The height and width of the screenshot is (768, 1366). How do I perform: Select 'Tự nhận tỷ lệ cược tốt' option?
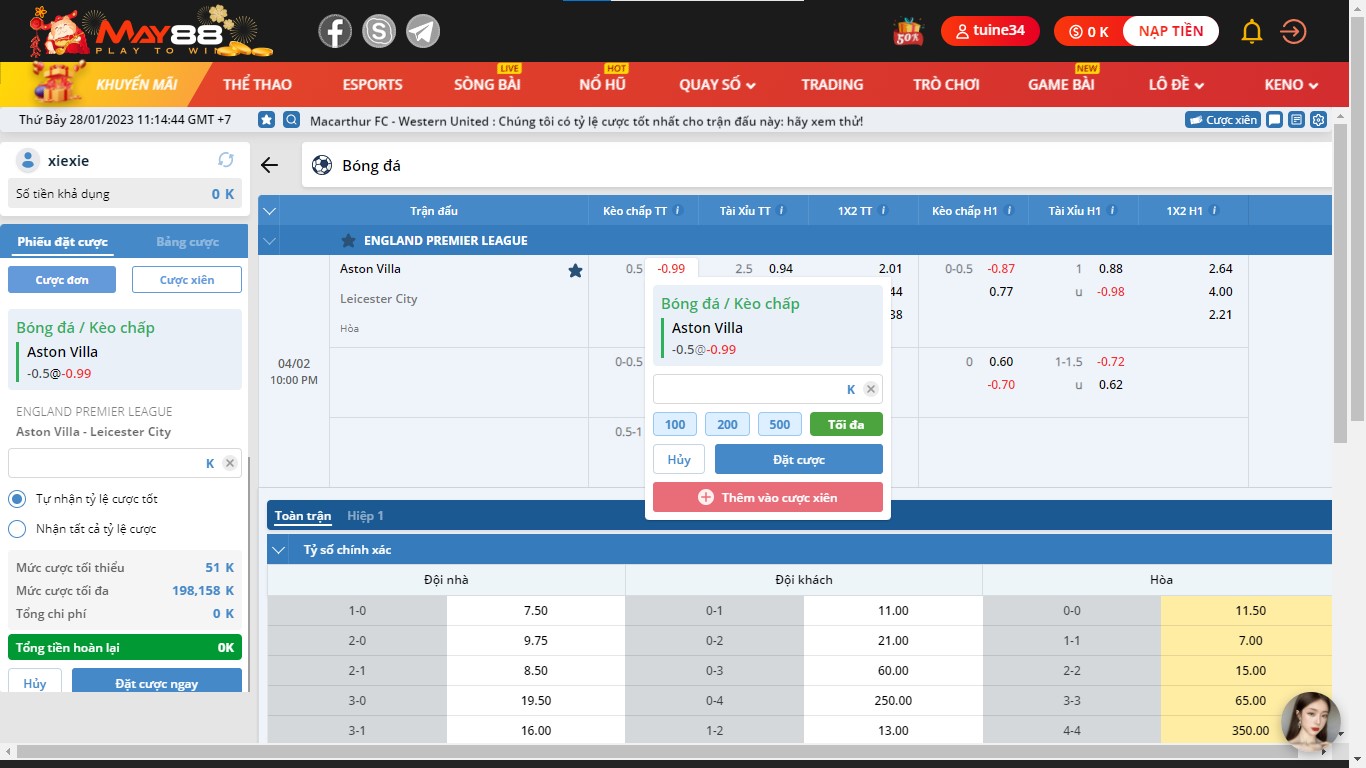[17, 499]
